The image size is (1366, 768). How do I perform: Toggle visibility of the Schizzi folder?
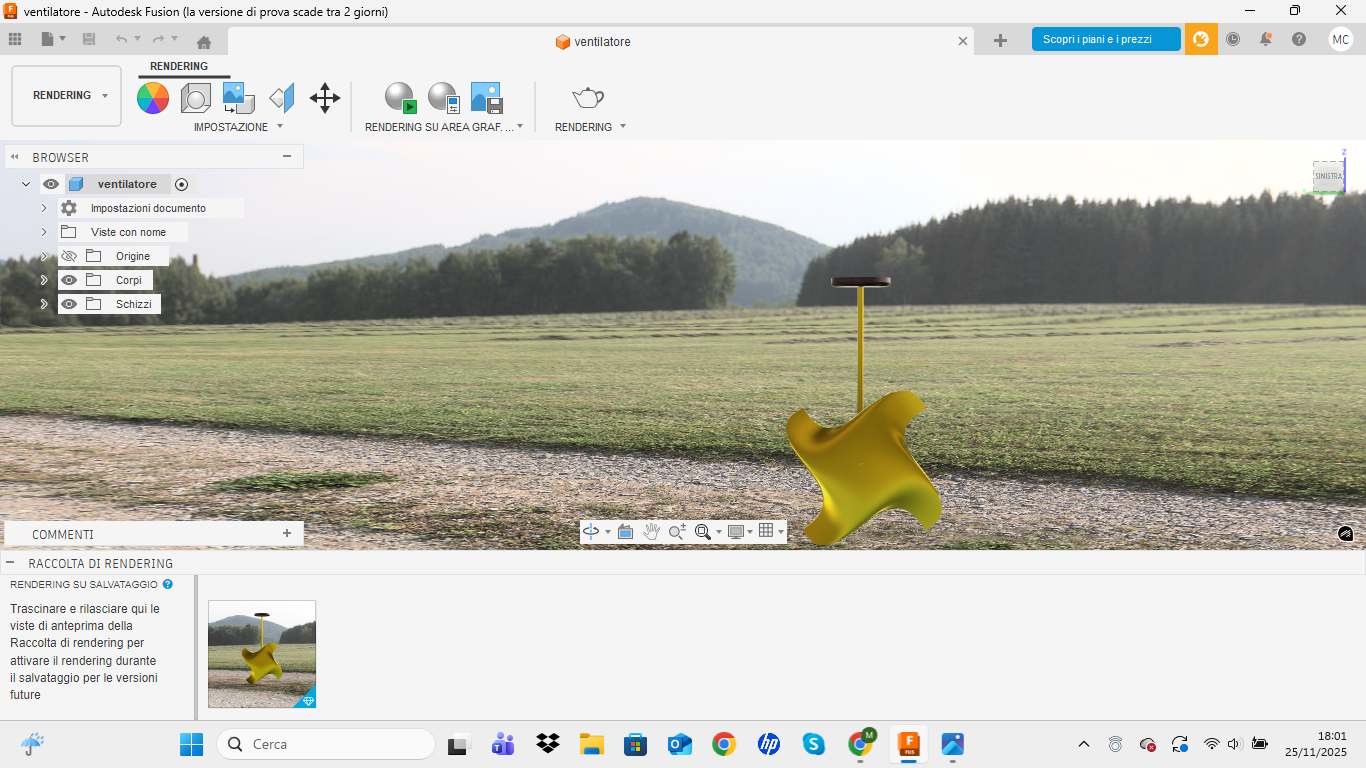[x=69, y=304]
